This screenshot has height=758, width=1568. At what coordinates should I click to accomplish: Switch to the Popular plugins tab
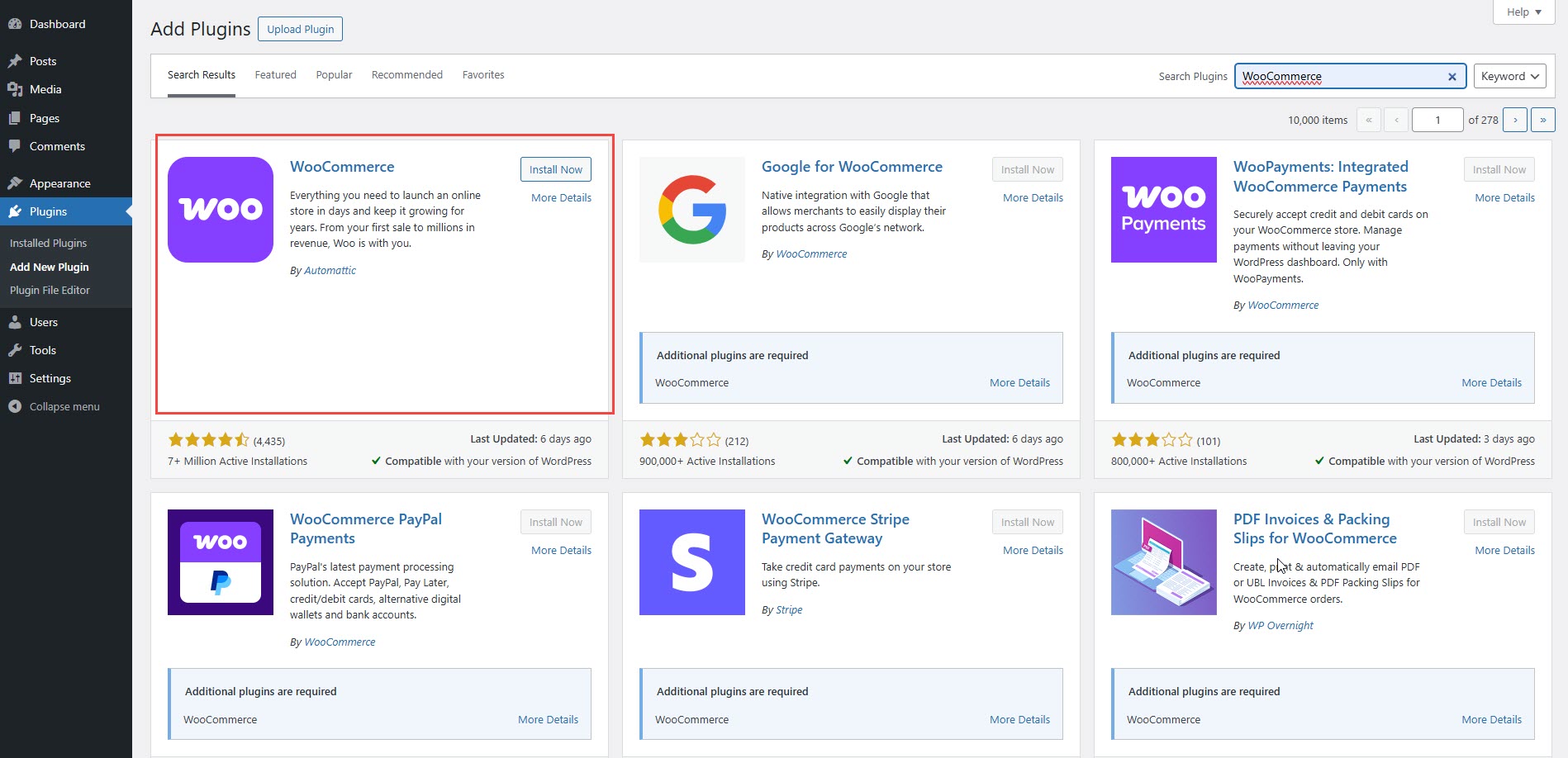point(334,75)
